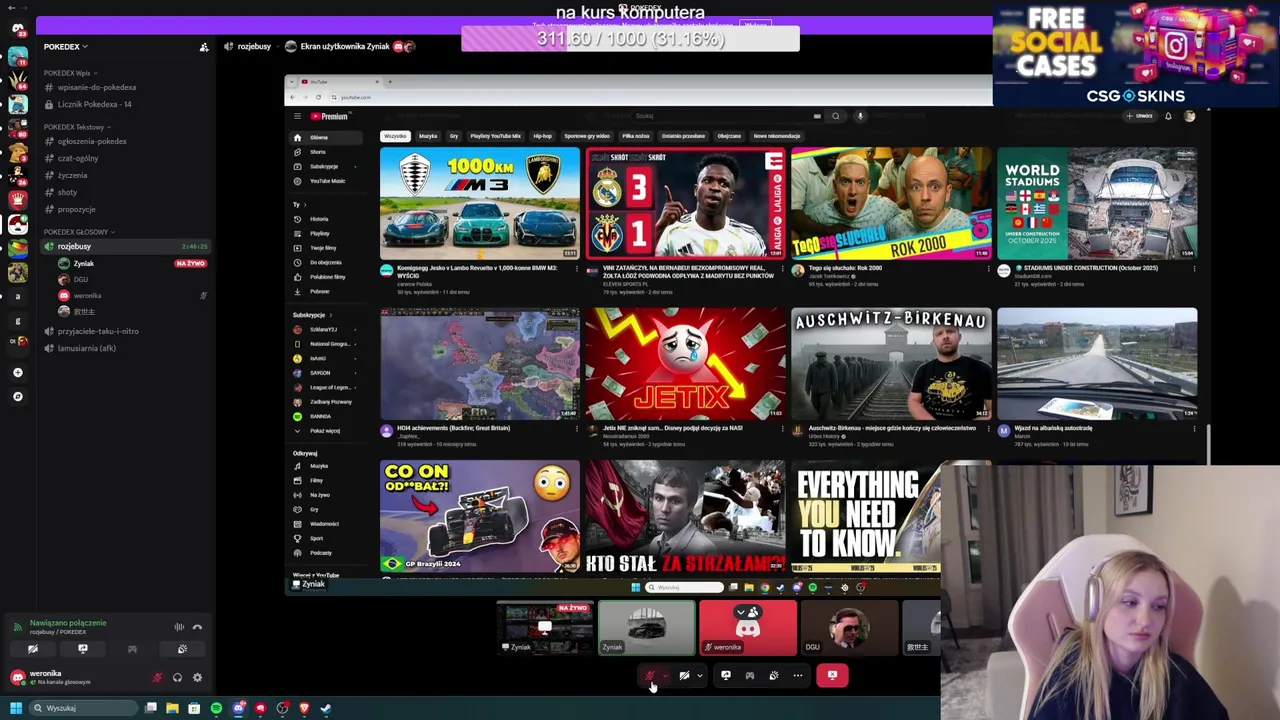Join lamusiarnia (afk) voice channel

coord(86,349)
